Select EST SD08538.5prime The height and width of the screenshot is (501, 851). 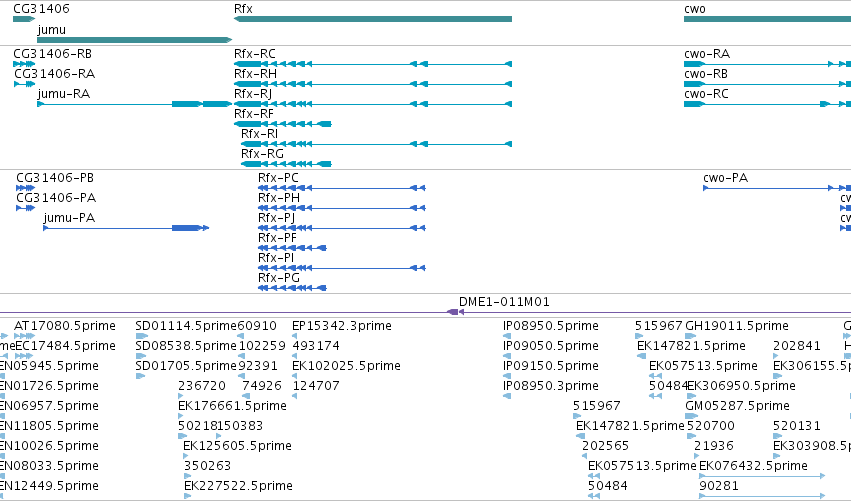186,346
